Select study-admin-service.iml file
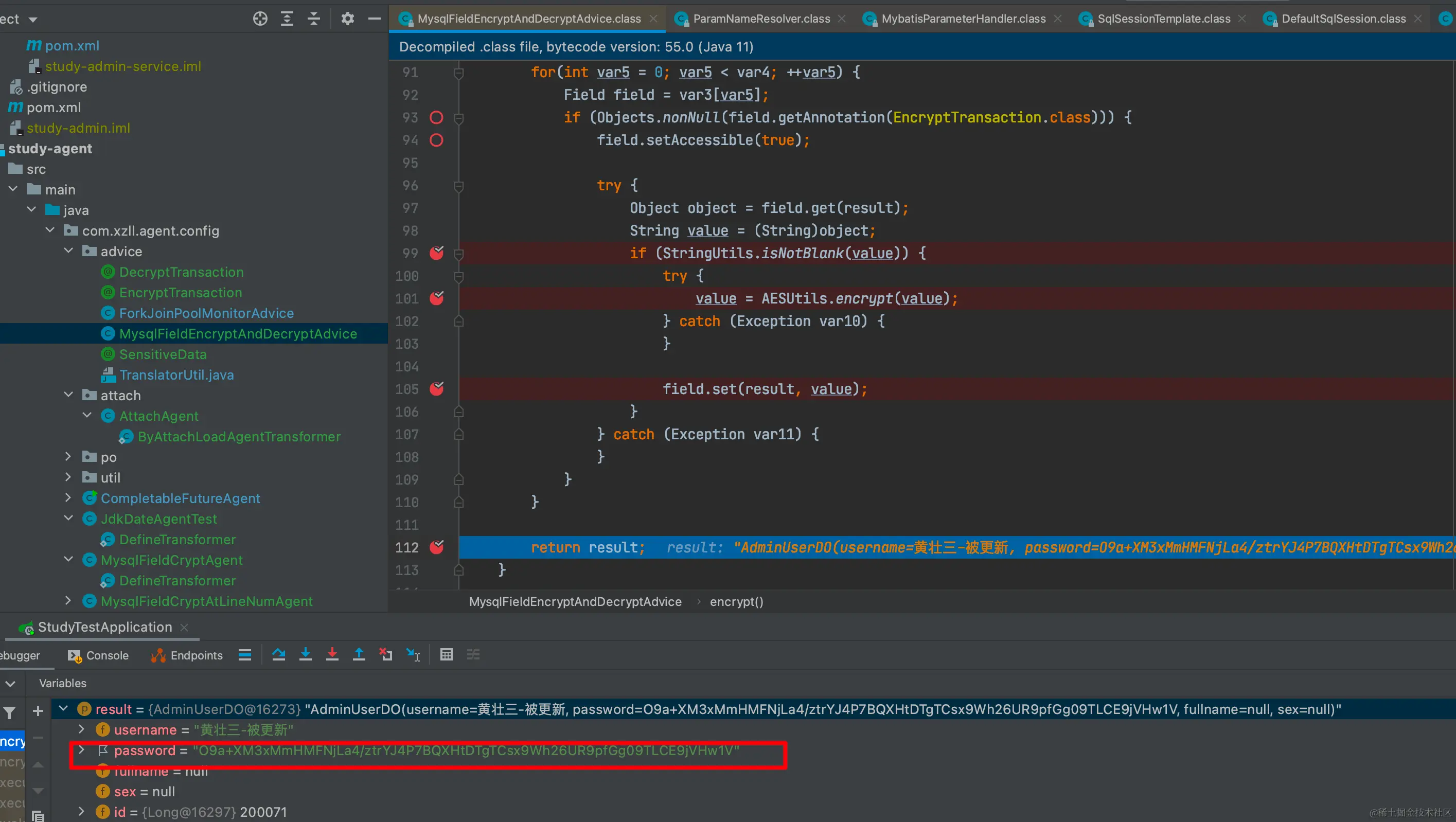Image resolution: width=1456 pixels, height=822 pixels. [x=123, y=67]
